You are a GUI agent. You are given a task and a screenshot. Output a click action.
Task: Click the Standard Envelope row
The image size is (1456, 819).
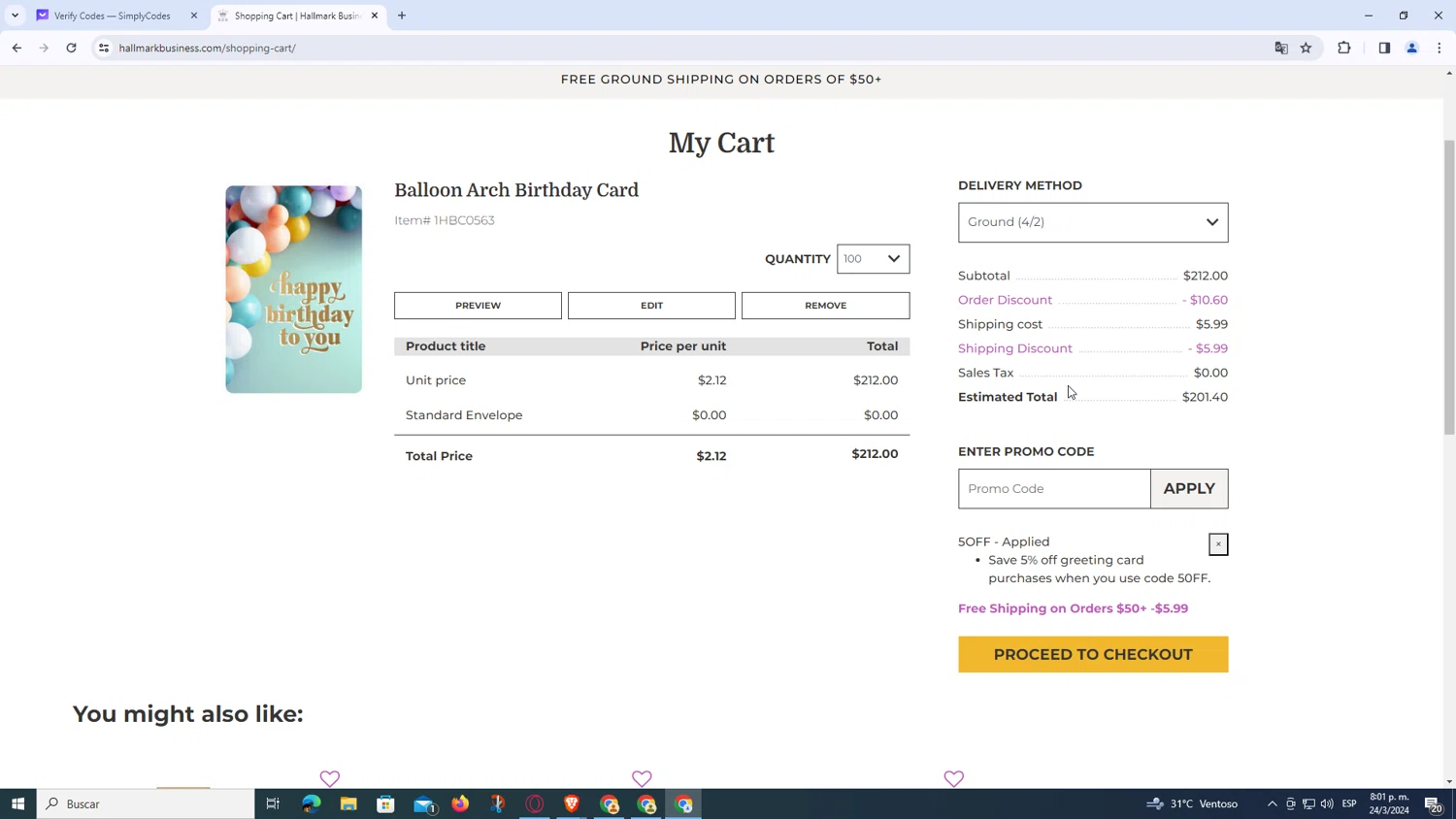651,415
